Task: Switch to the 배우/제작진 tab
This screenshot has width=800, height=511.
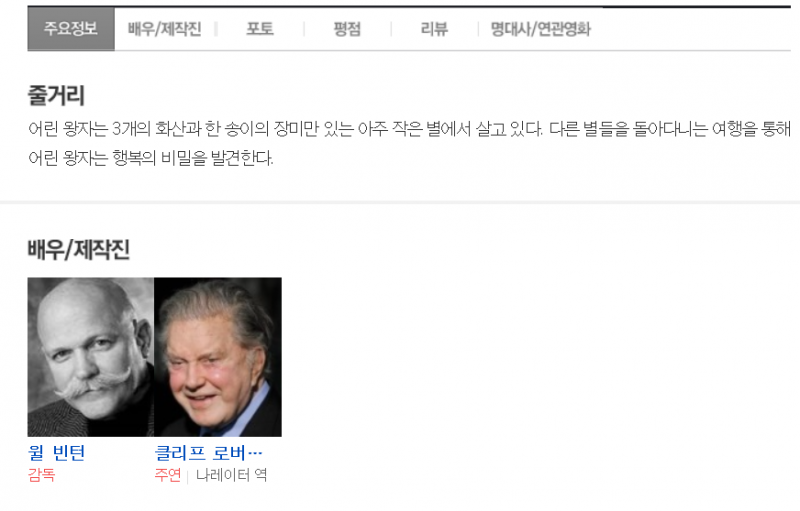Action: tap(164, 29)
